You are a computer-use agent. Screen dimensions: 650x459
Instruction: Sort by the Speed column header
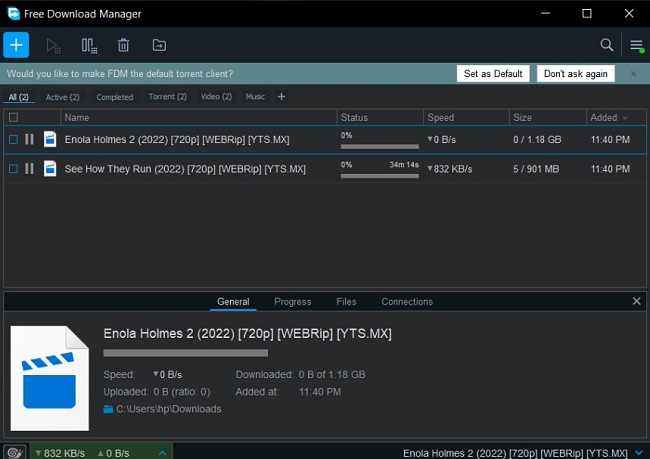pos(466,118)
